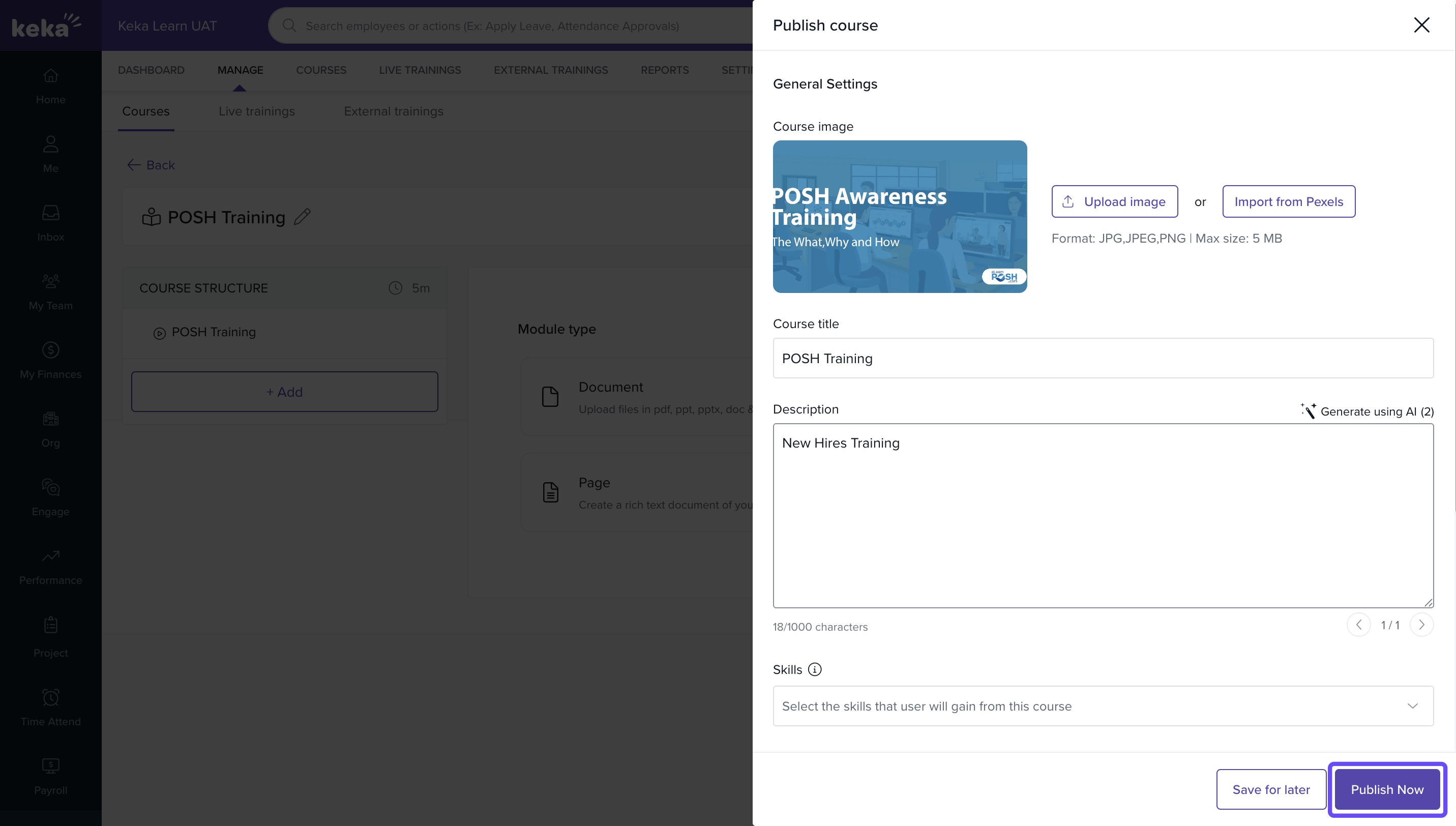Screen dimensions: 1456x826
Task: Expand the Skills selection dropdown
Action: click(x=1412, y=706)
